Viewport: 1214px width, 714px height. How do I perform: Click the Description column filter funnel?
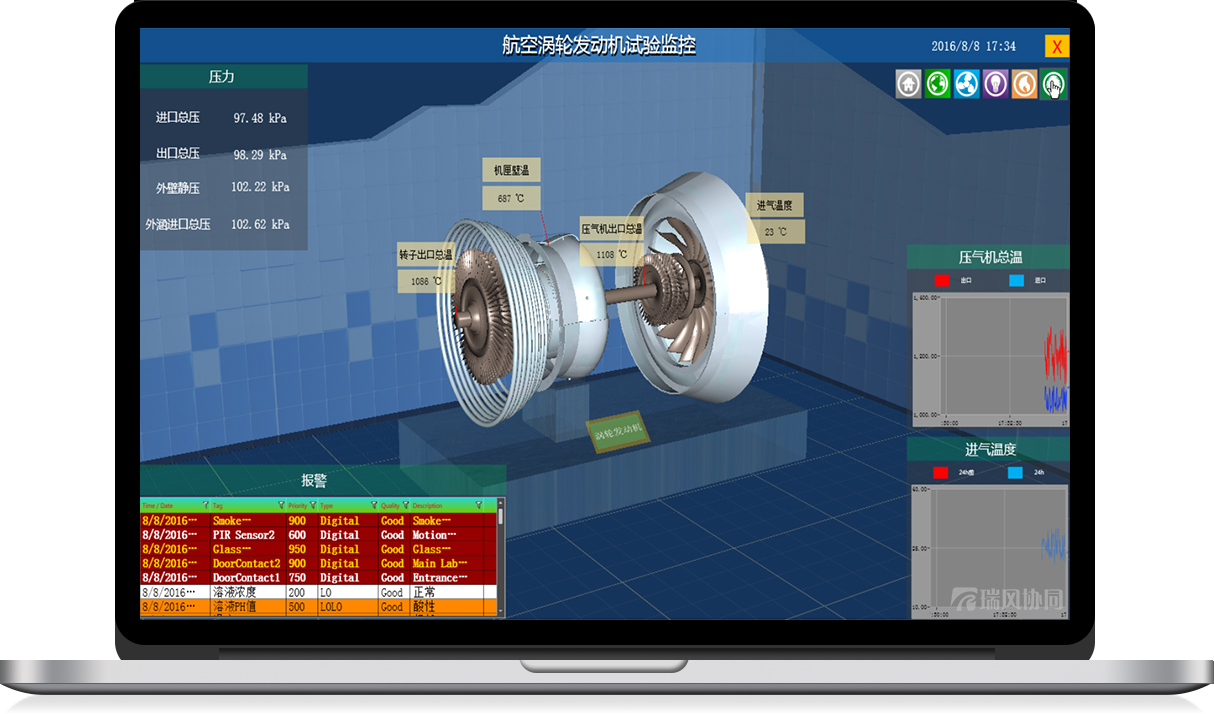pyautogui.click(x=479, y=505)
